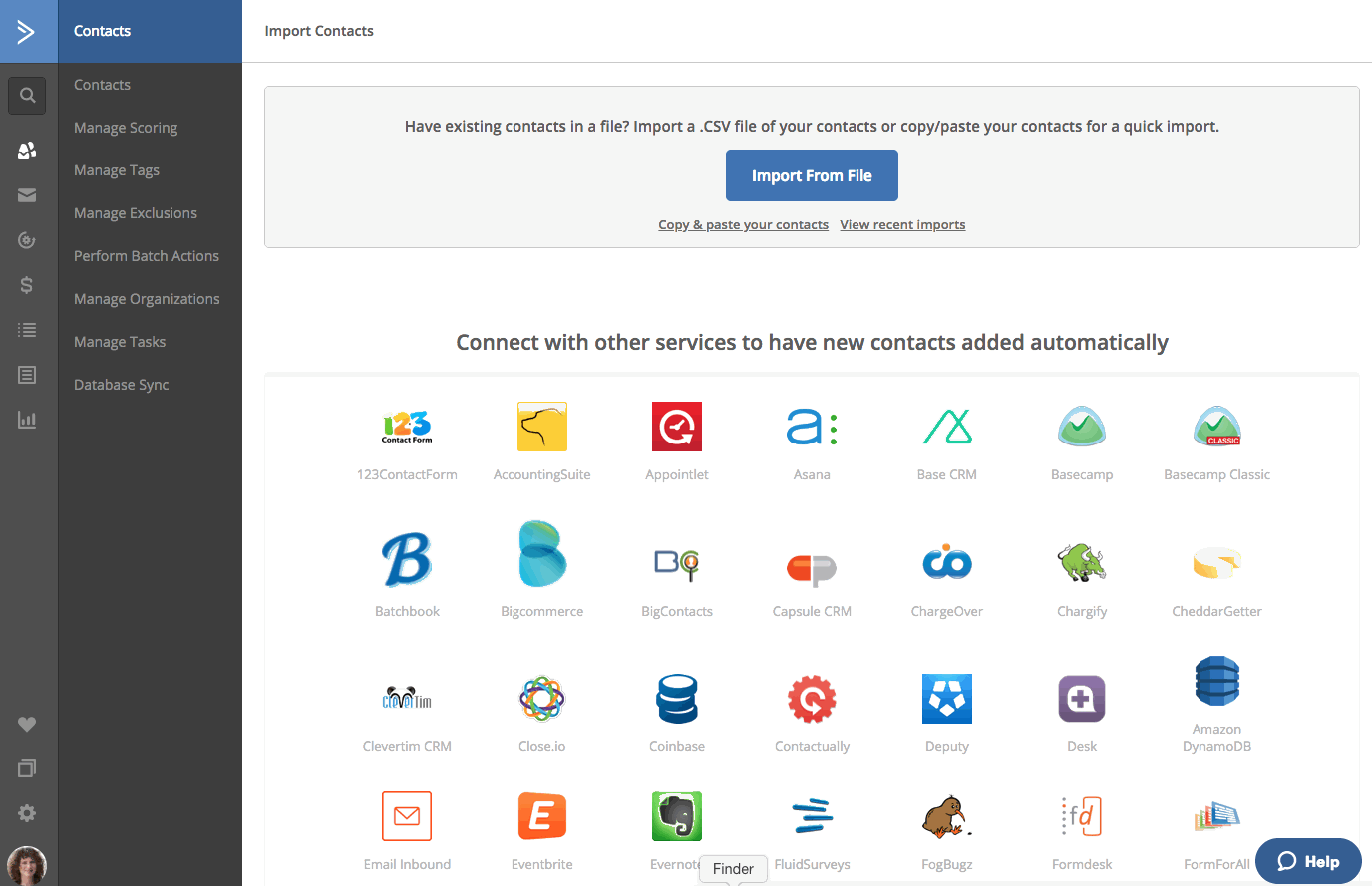Select the Capsule CRM integration icon
The image size is (1372, 886).
coord(812,568)
